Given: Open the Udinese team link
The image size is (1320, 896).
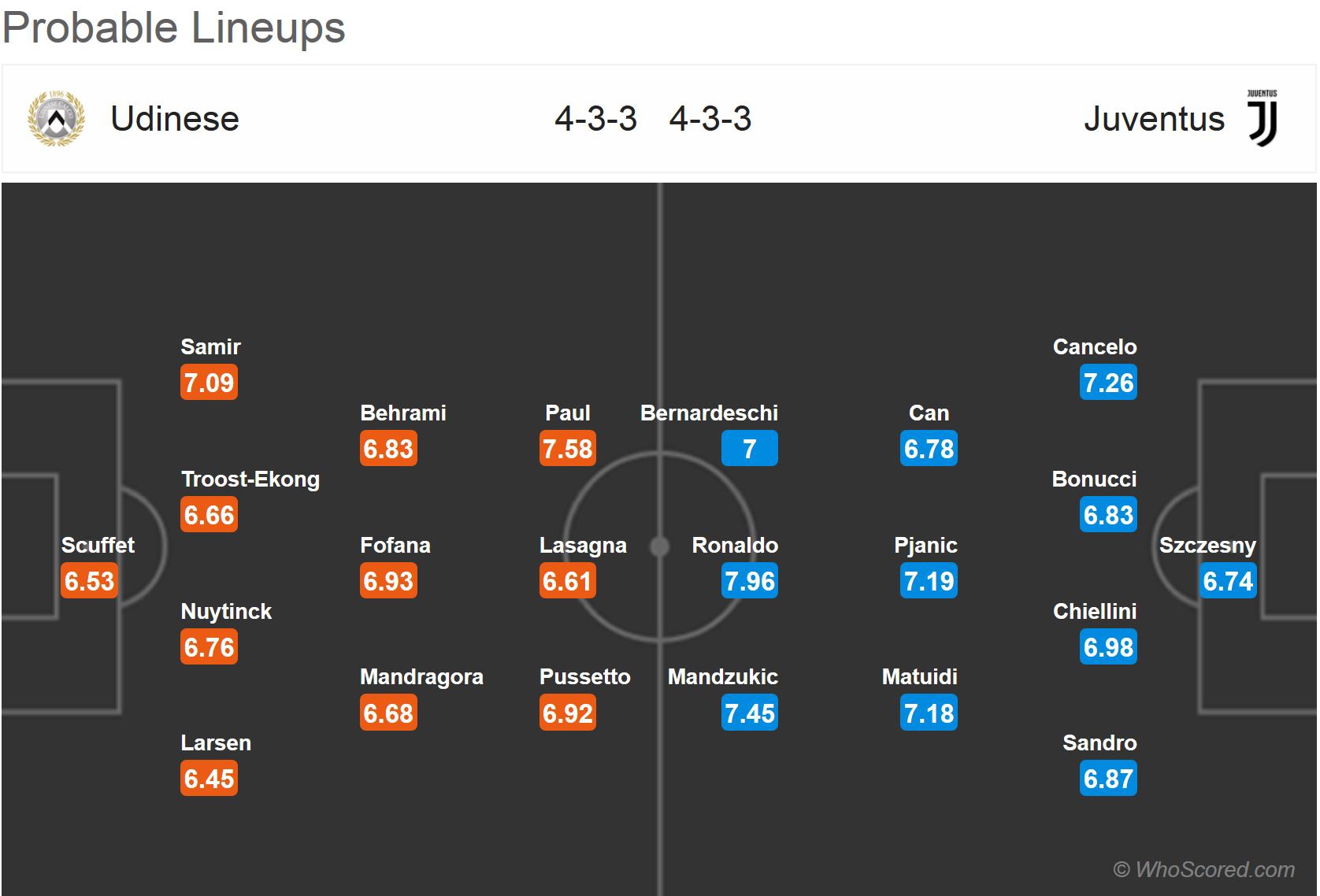Looking at the screenshot, I should click(x=175, y=119).
